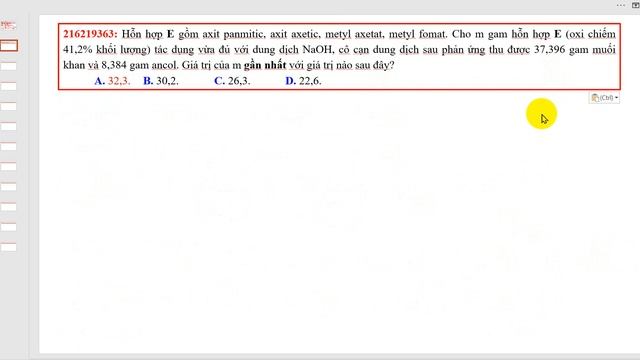This screenshot has width=640, height=360.
Task: Open the Paste Options (Ctrl) clipboard icon
Action: click(x=596, y=98)
